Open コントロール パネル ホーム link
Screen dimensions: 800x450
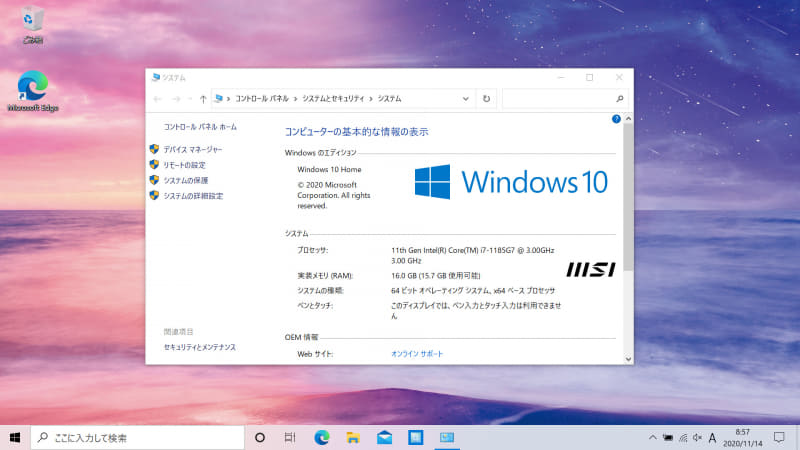click(200, 127)
